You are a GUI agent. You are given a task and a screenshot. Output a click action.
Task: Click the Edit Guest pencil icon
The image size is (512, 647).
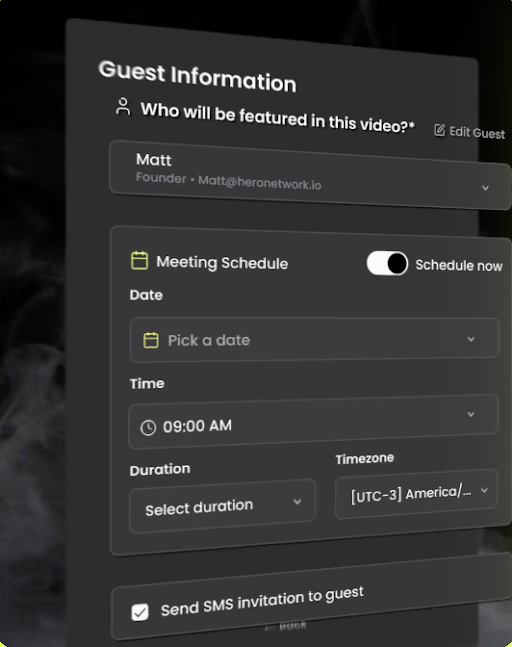(440, 130)
